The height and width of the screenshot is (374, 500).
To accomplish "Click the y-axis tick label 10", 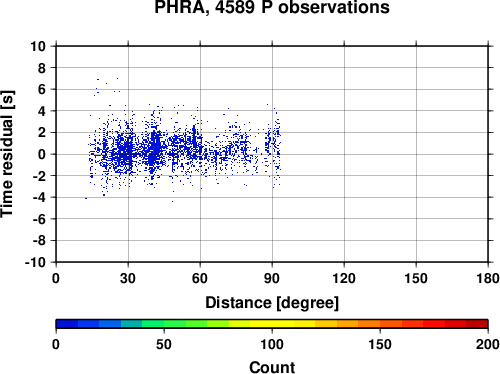I will pos(38,46).
